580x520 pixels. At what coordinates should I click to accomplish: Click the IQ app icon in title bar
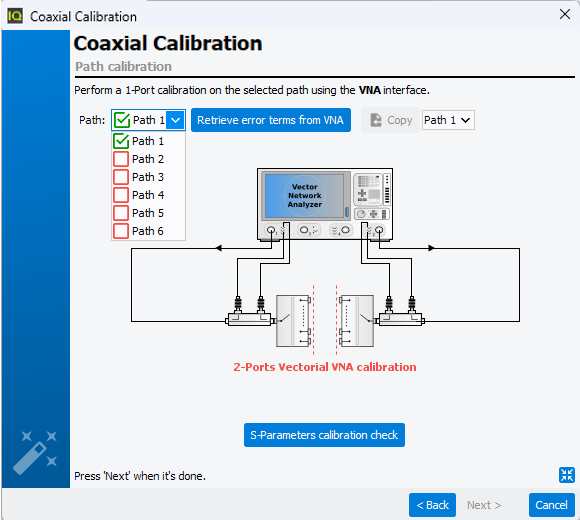[x=15, y=16]
